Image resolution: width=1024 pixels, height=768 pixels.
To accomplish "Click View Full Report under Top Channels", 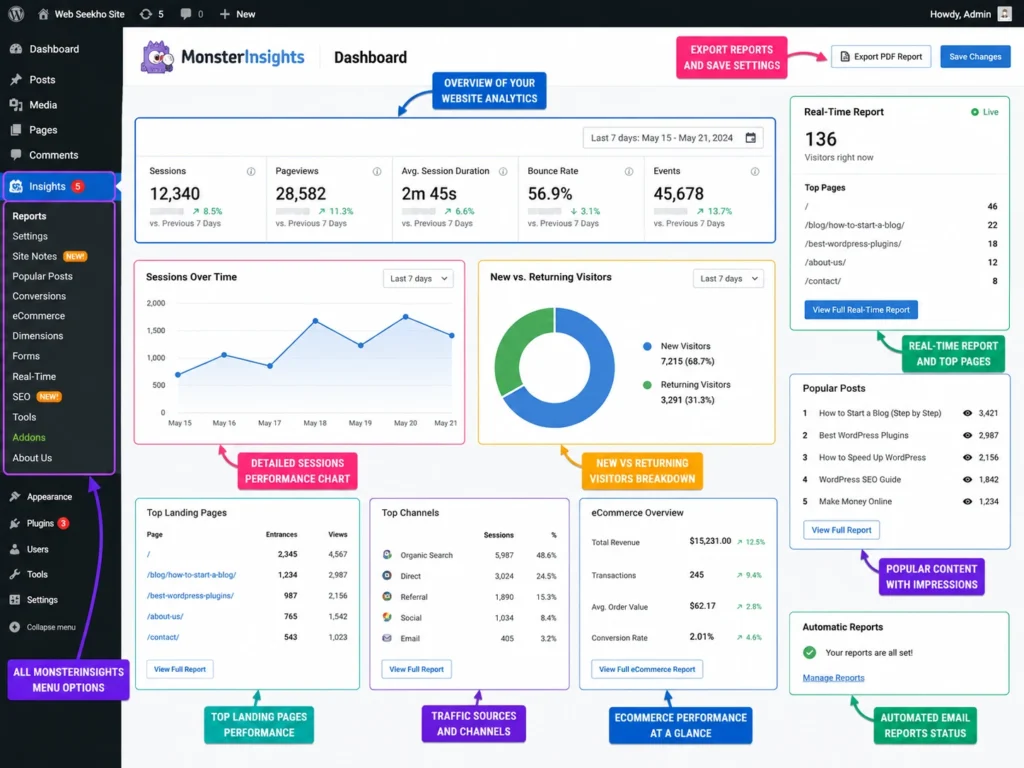I will pos(416,669).
